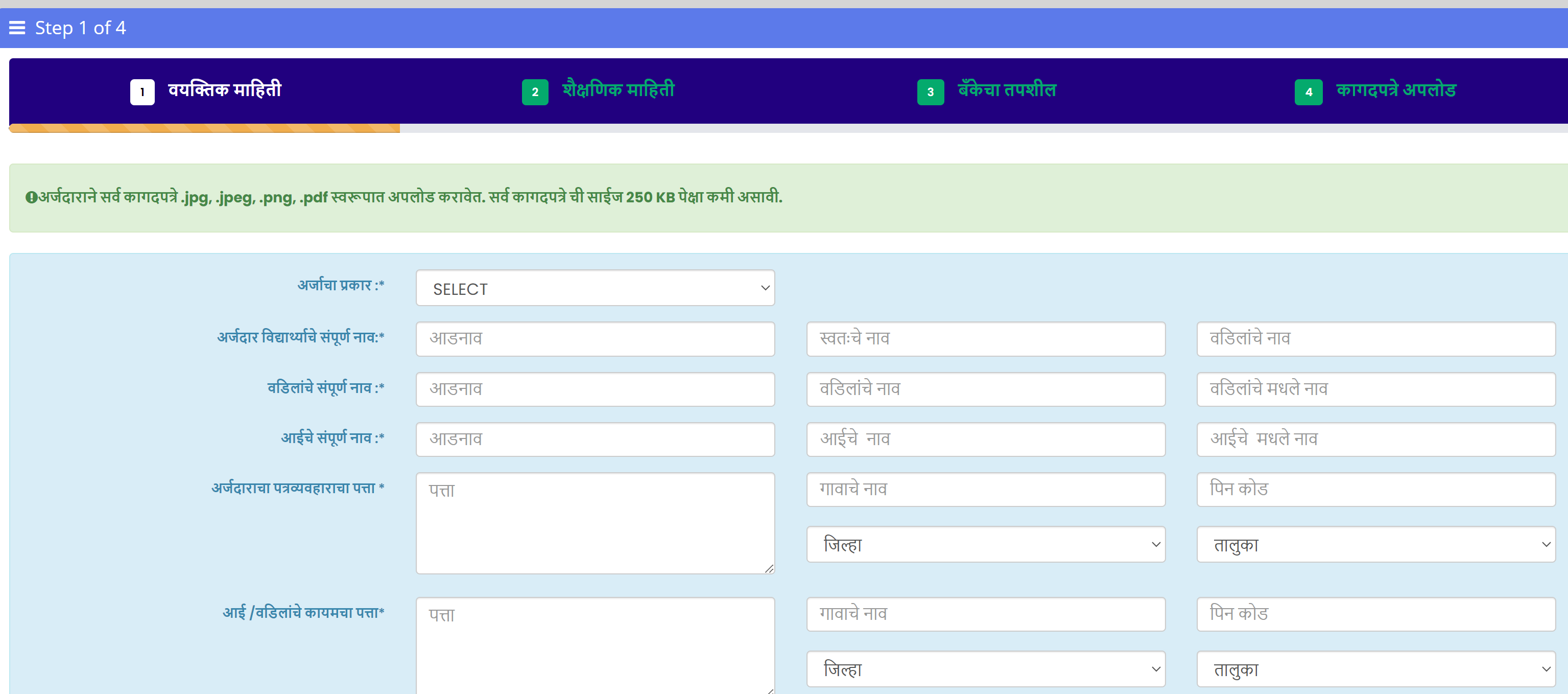The height and width of the screenshot is (694, 1568).
Task: Click father's आडनाव field
Action: [596, 389]
